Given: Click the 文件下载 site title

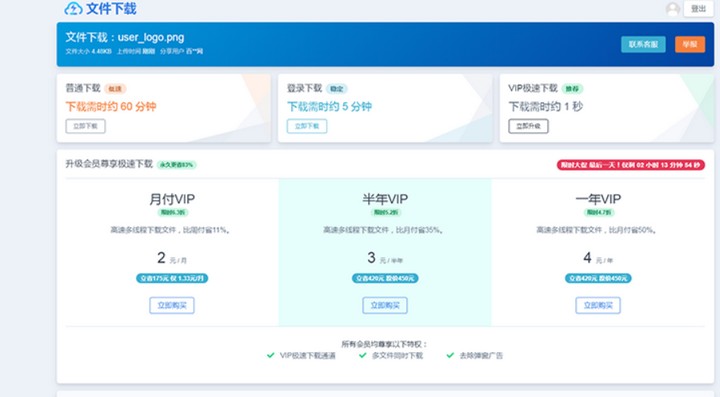Looking at the screenshot, I should tap(111, 9).
